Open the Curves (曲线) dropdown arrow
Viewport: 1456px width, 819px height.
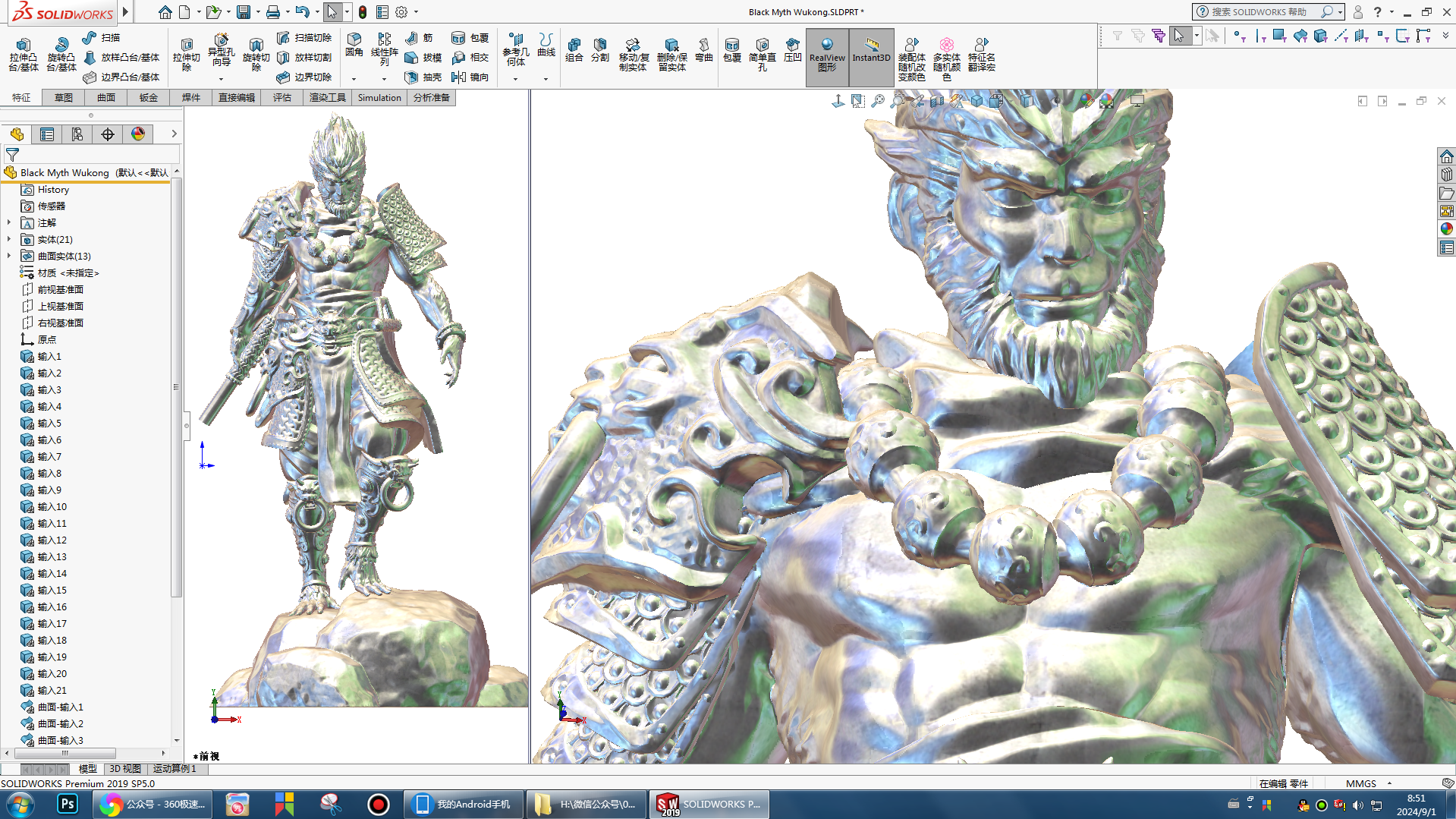(x=546, y=79)
